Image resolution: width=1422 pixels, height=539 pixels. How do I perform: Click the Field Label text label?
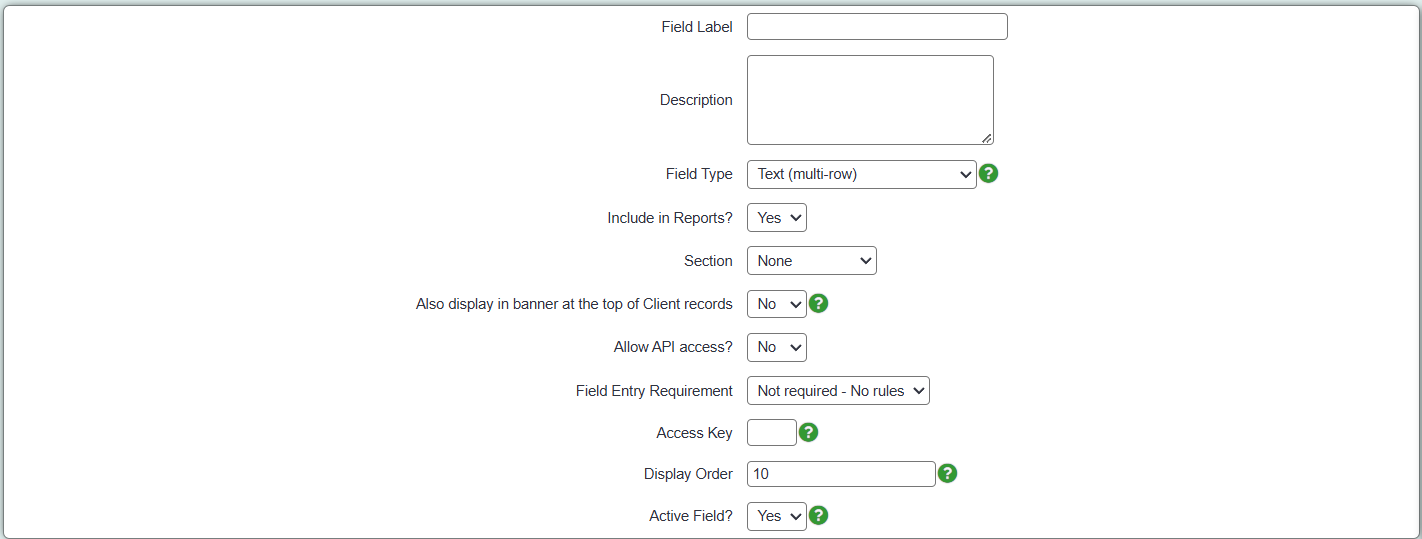tap(697, 27)
